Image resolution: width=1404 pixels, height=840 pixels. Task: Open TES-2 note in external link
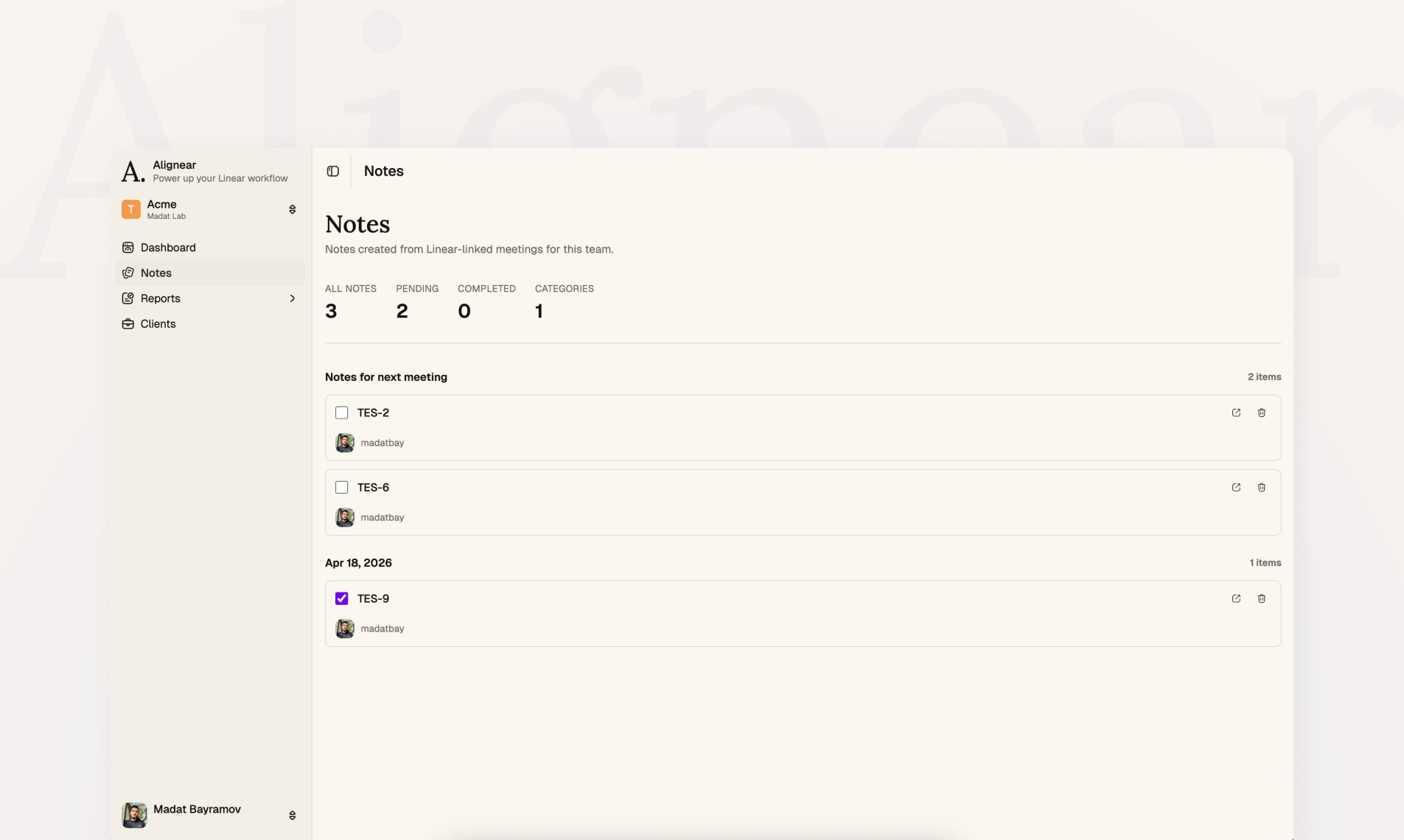click(1236, 413)
